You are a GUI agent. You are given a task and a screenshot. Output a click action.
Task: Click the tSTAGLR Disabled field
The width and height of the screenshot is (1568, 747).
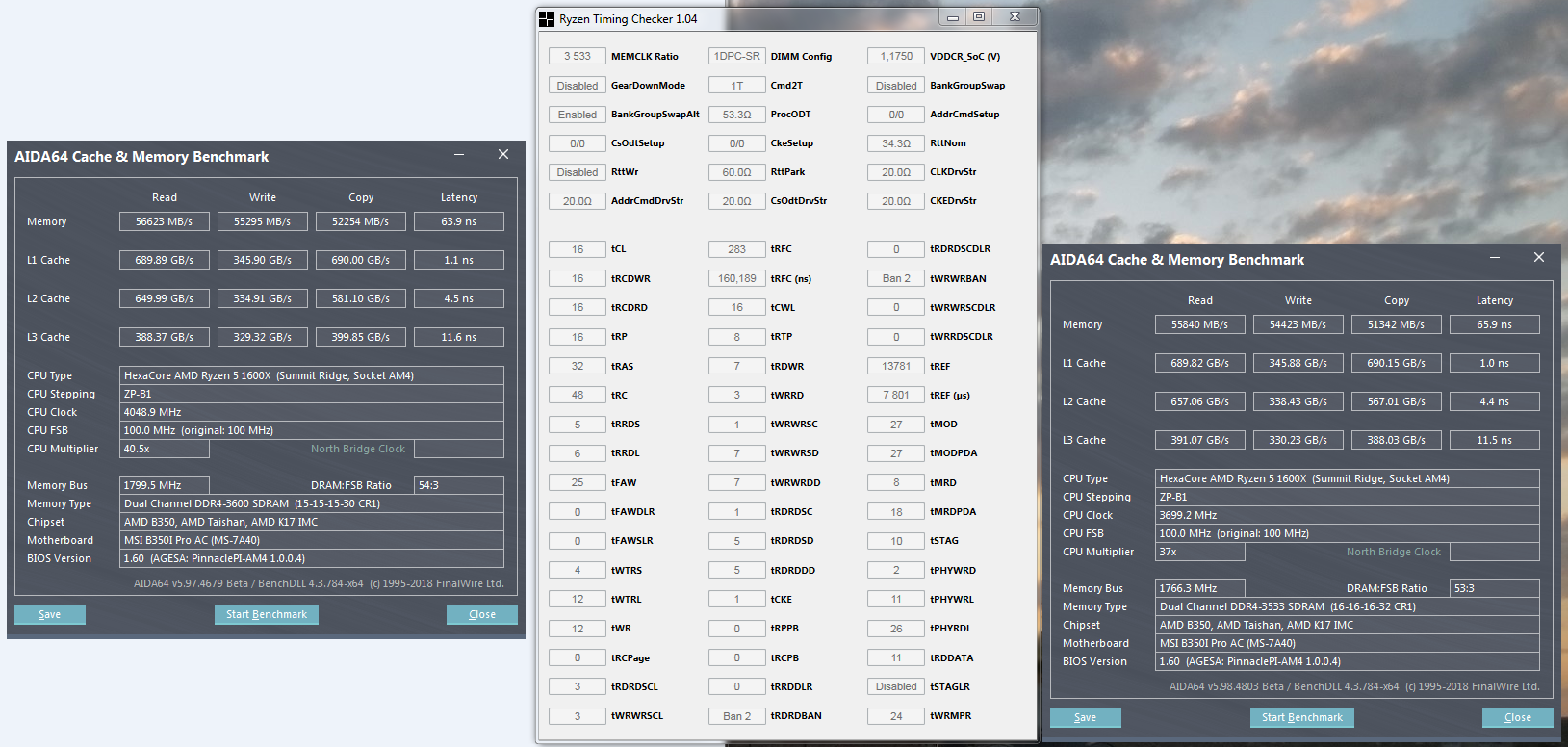(x=896, y=686)
